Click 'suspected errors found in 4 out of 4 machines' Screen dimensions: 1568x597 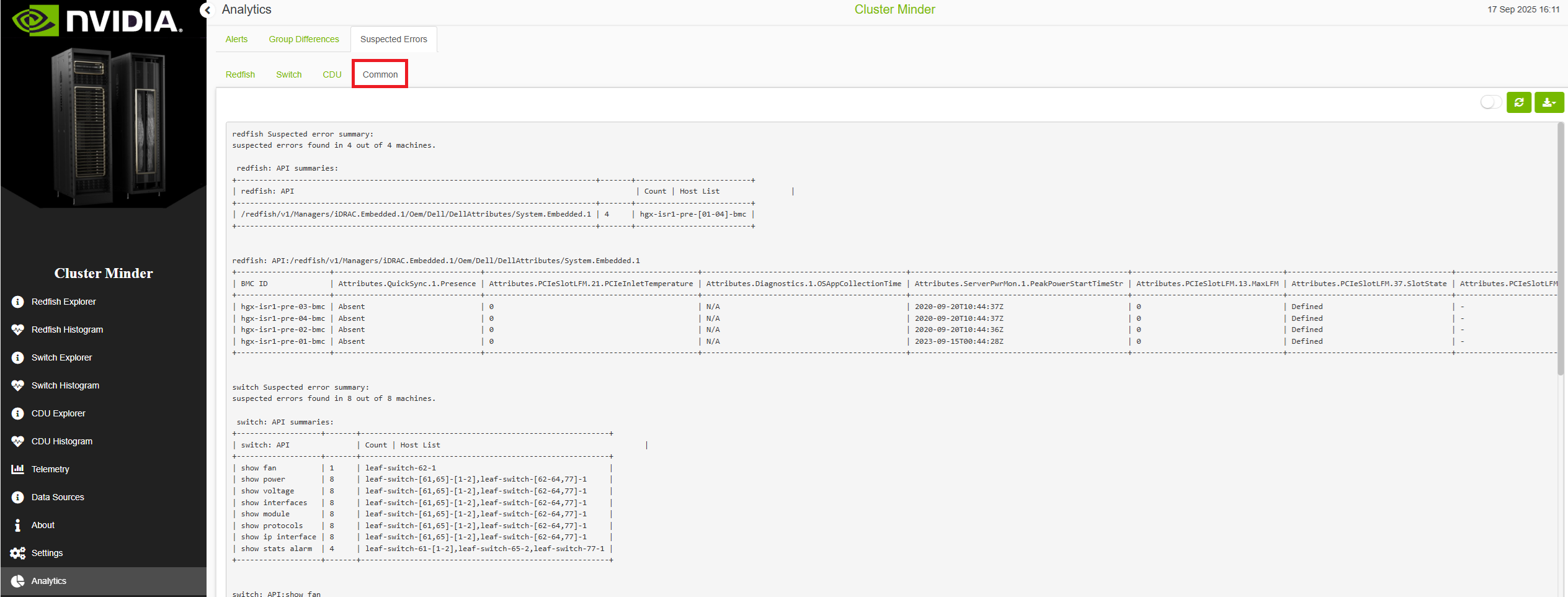334,145
